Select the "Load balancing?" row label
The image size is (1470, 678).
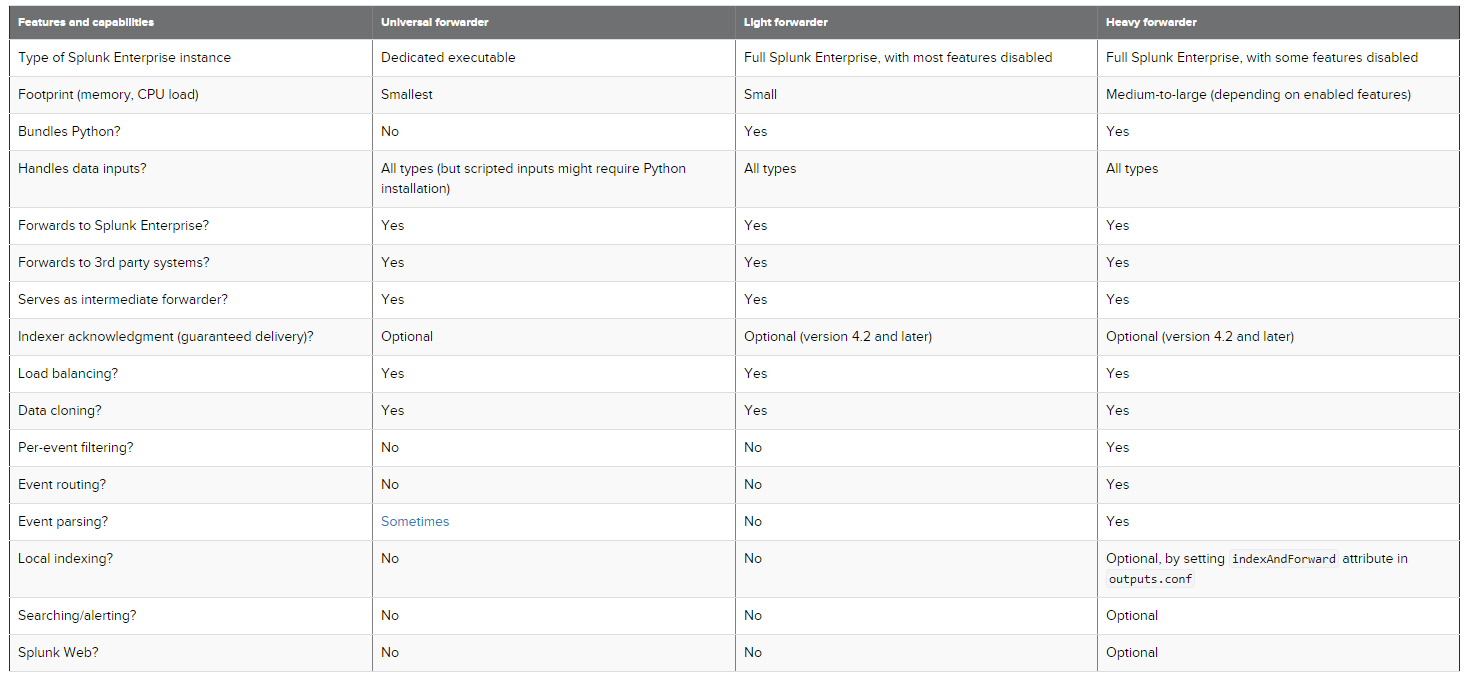pyautogui.click(x=68, y=373)
